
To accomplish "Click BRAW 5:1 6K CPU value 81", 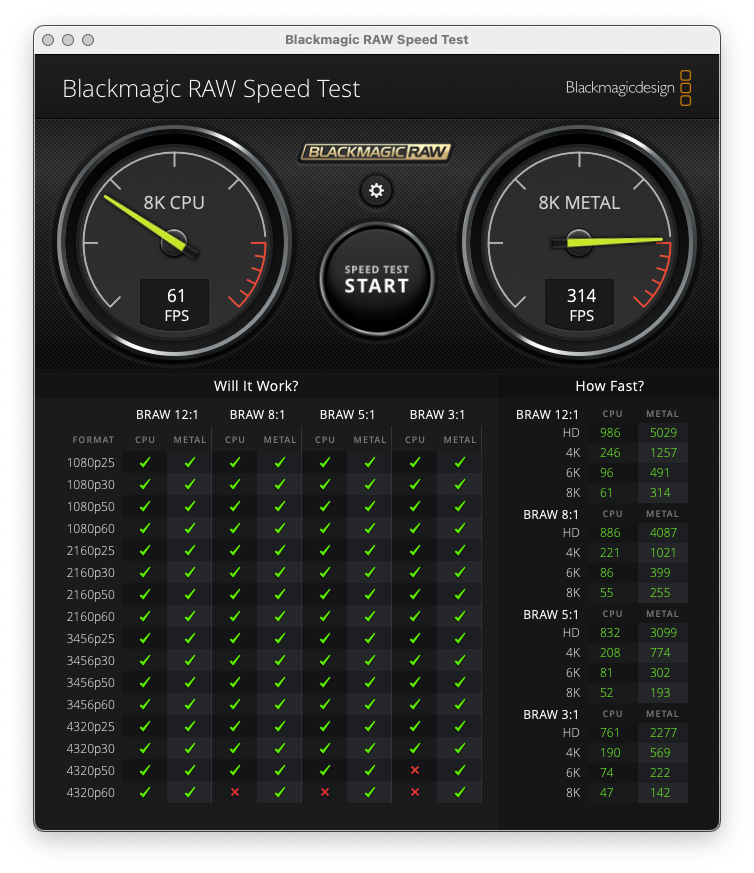I will tap(606, 673).
